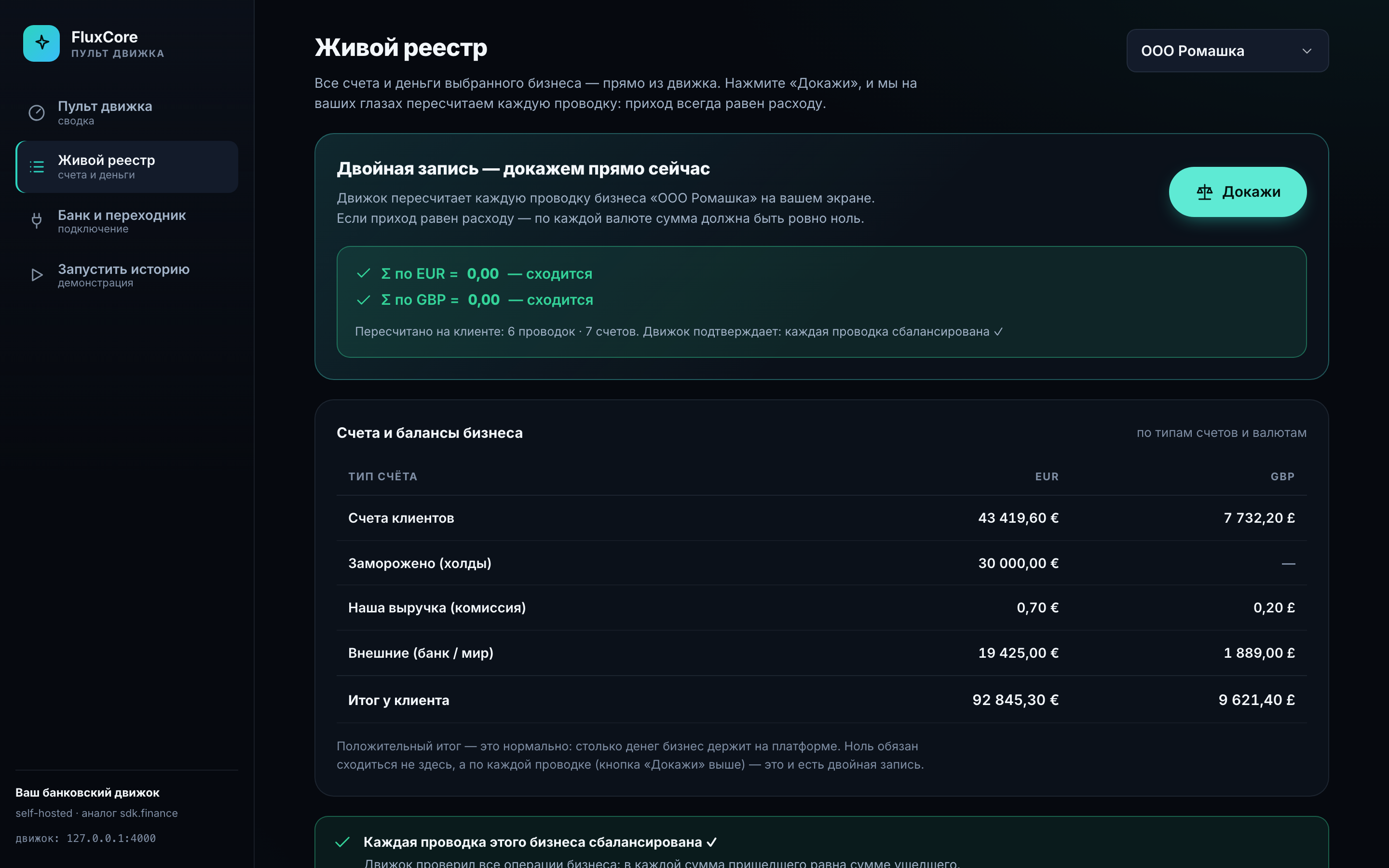Open Пульт движка summary page
Image resolution: width=1389 pixels, height=868 pixels.
pyautogui.click(x=127, y=112)
